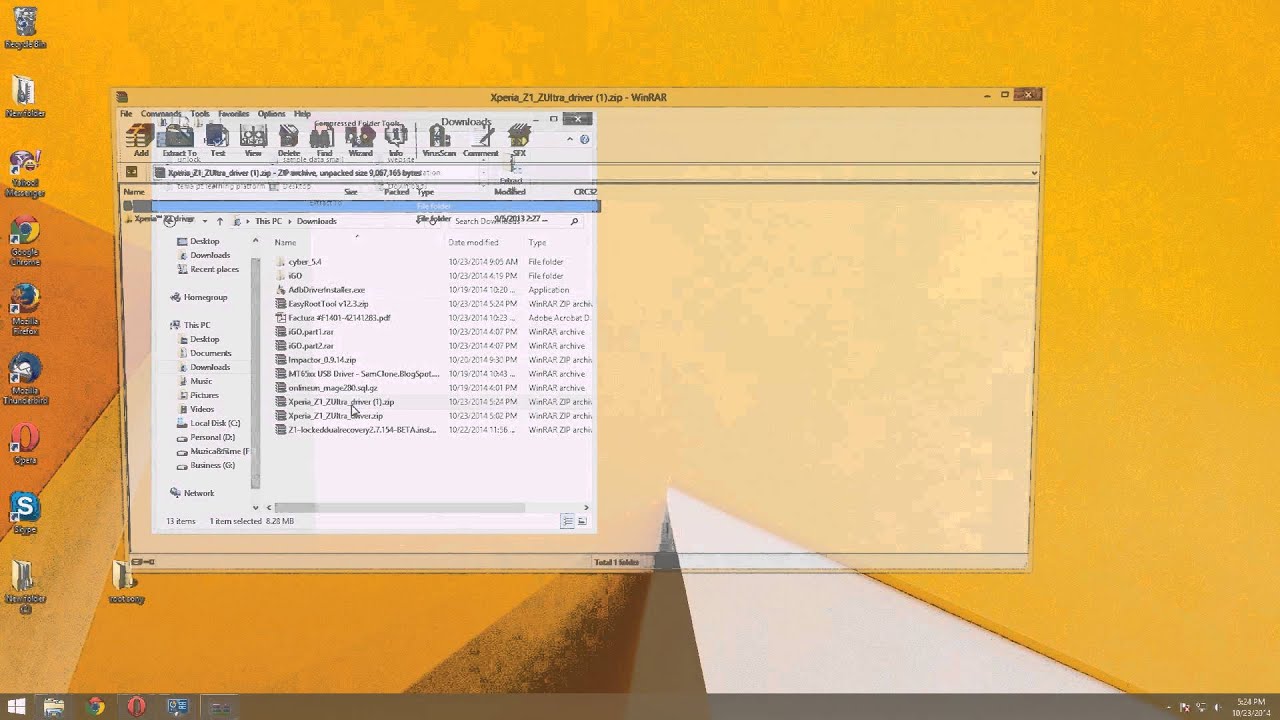Open the WinRAR Commands menu
The image size is (1280, 720).
coord(161,114)
